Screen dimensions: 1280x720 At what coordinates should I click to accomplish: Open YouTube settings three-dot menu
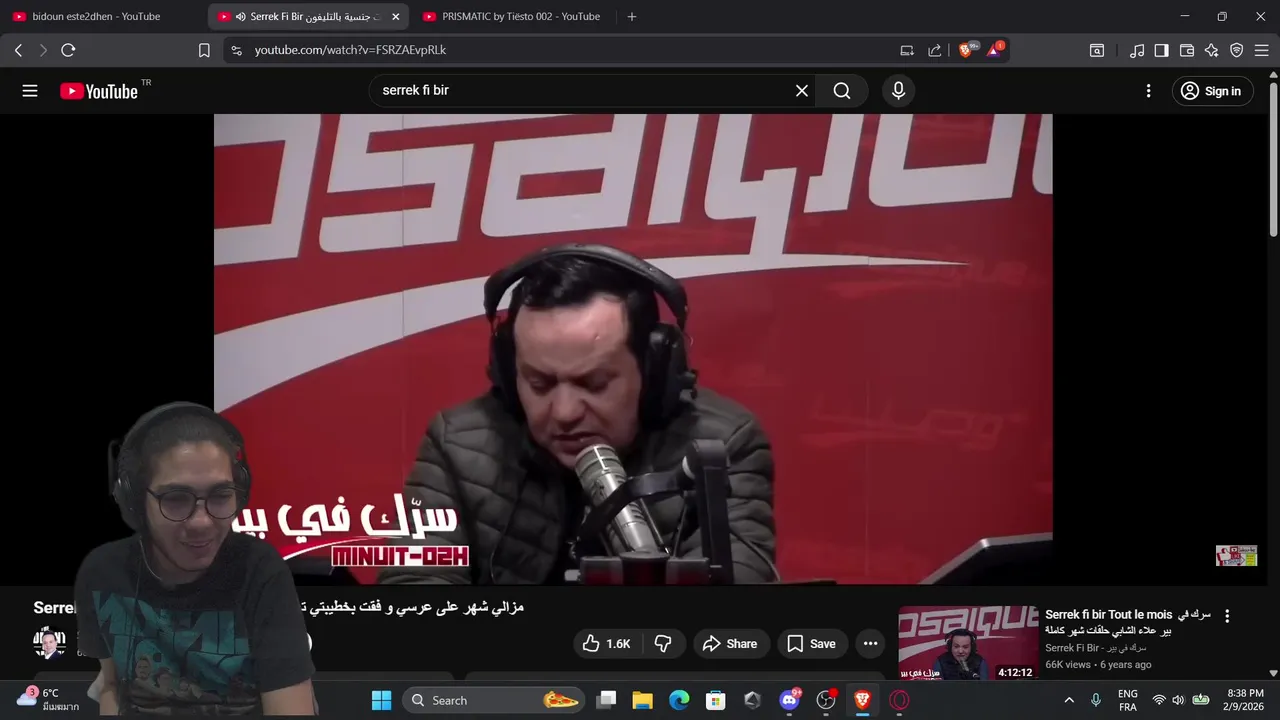(x=1148, y=91)
